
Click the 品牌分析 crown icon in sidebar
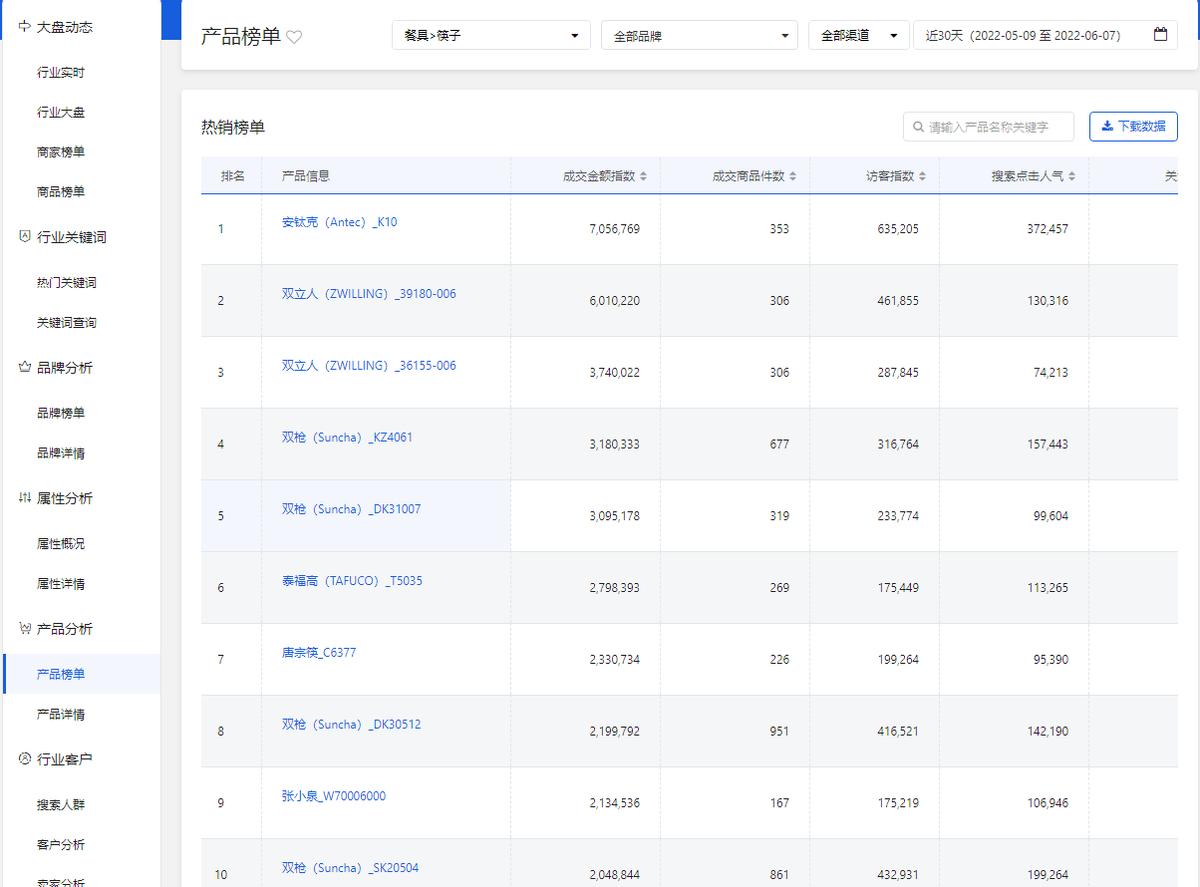click(25, 368)
